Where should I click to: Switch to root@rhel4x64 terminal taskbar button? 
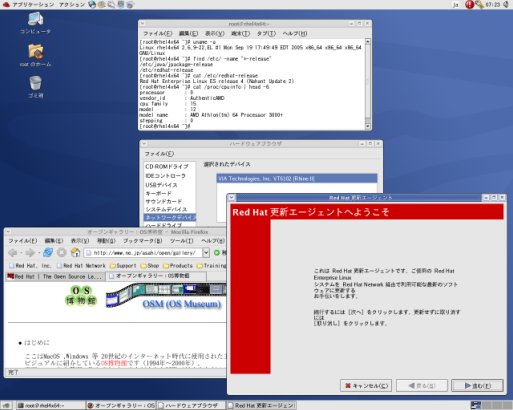tap(50, 405)
